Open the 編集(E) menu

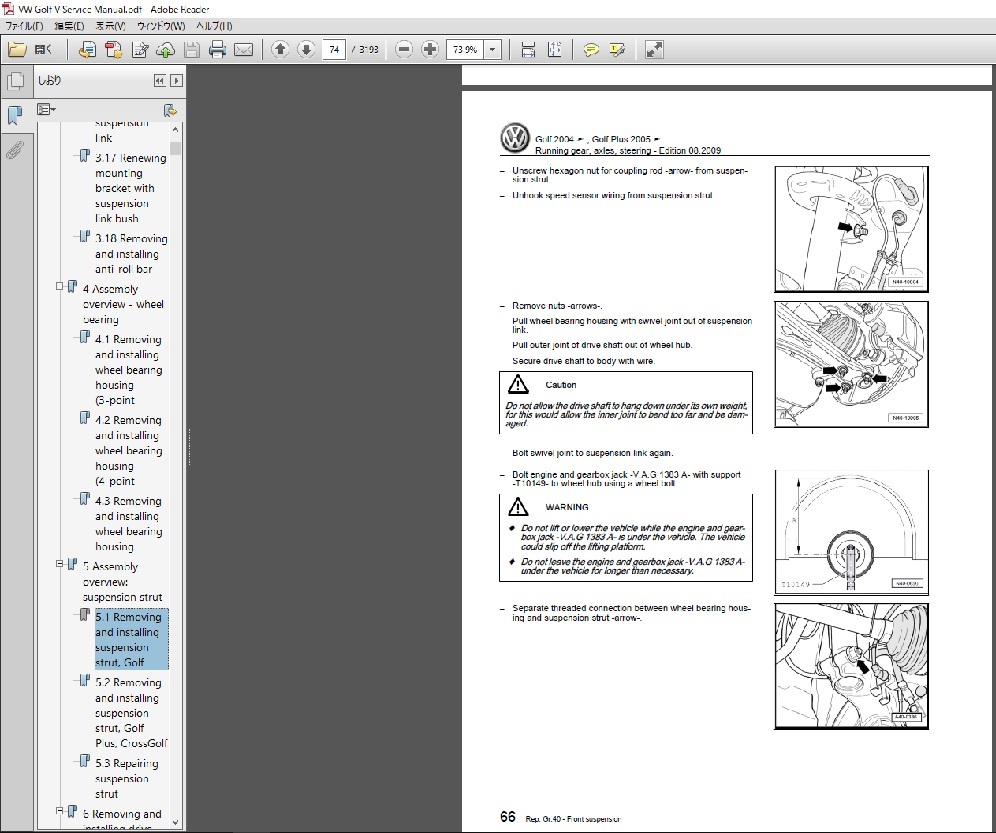tap(69, 26)
